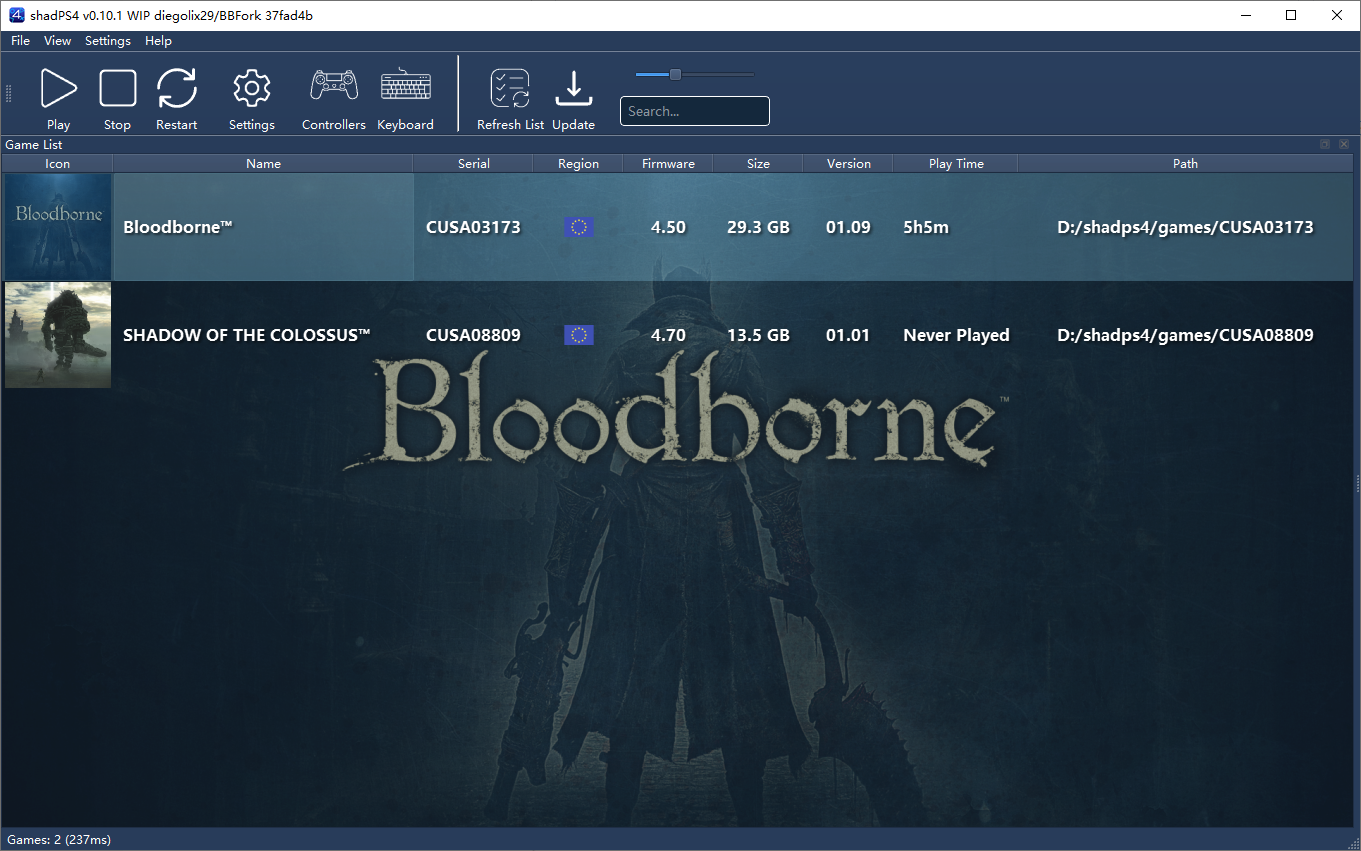Click serial CUSA08809 cell
Screen dimensions: 1361x851
coord(474,335)
